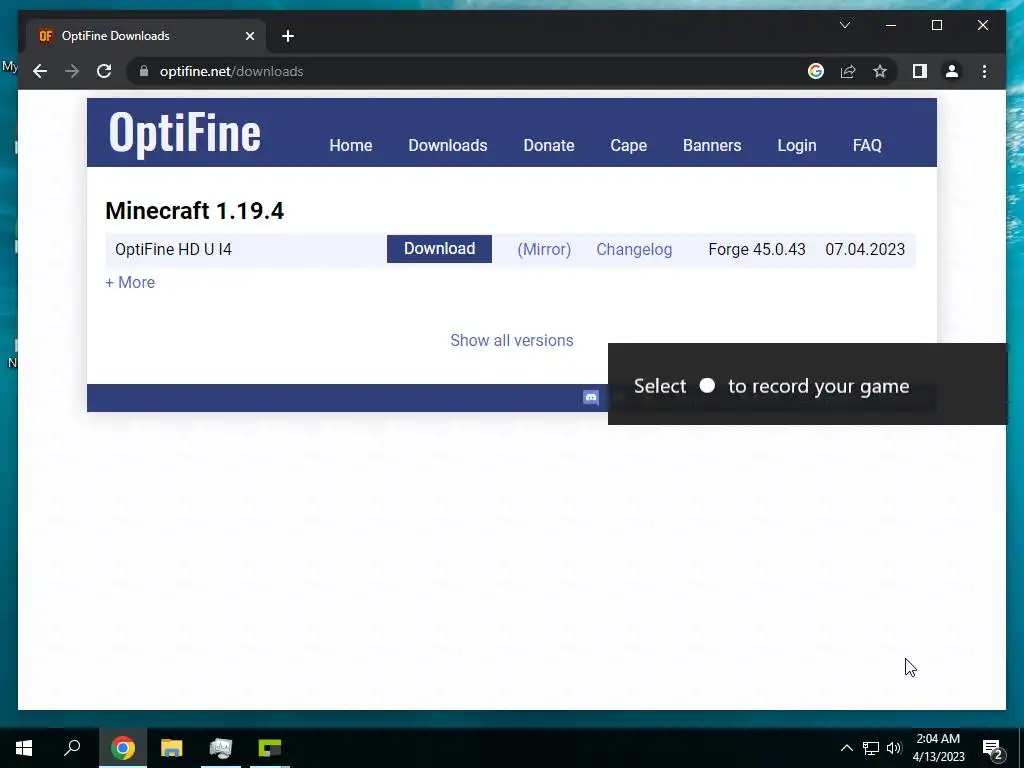Open clock and calendar flyout

(x=938, y=748)
